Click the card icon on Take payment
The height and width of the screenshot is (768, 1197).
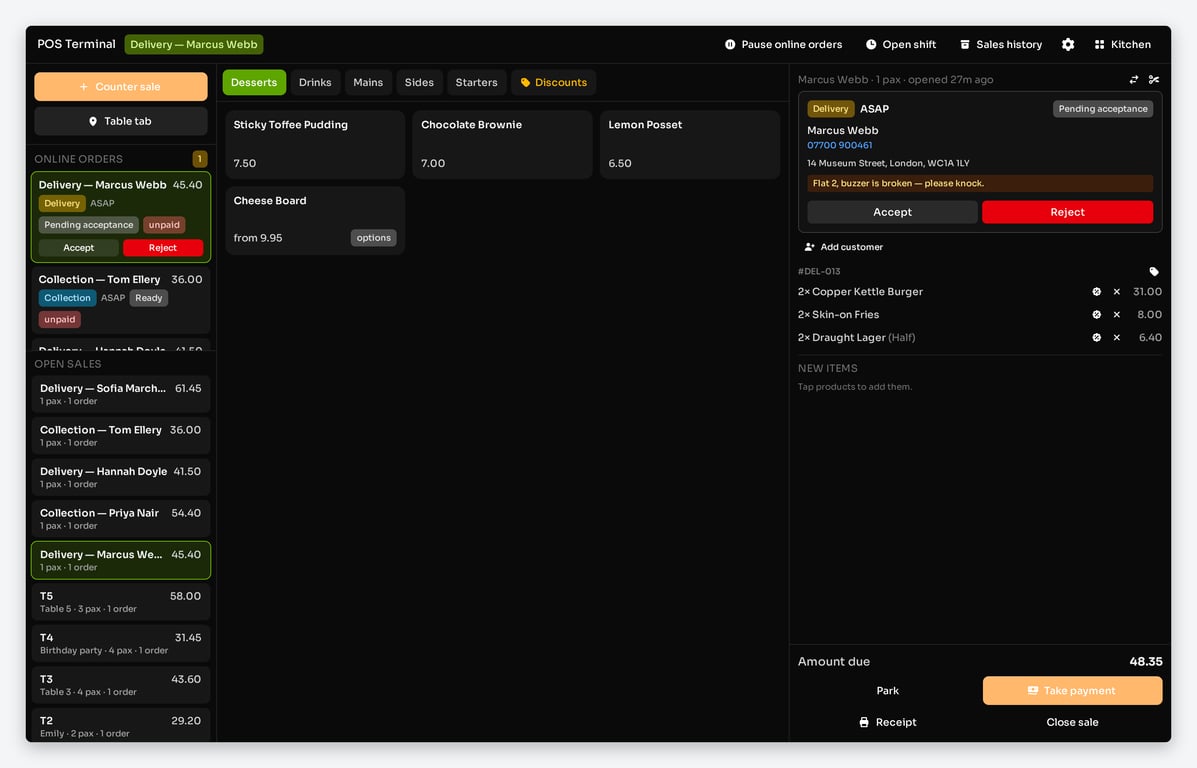click(x=1032, y=690)
